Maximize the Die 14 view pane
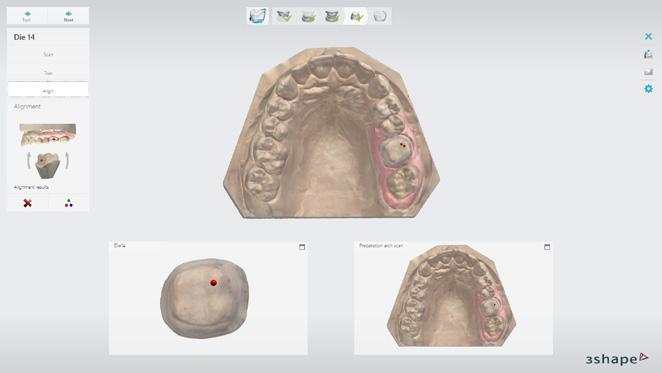 [302, 247]
